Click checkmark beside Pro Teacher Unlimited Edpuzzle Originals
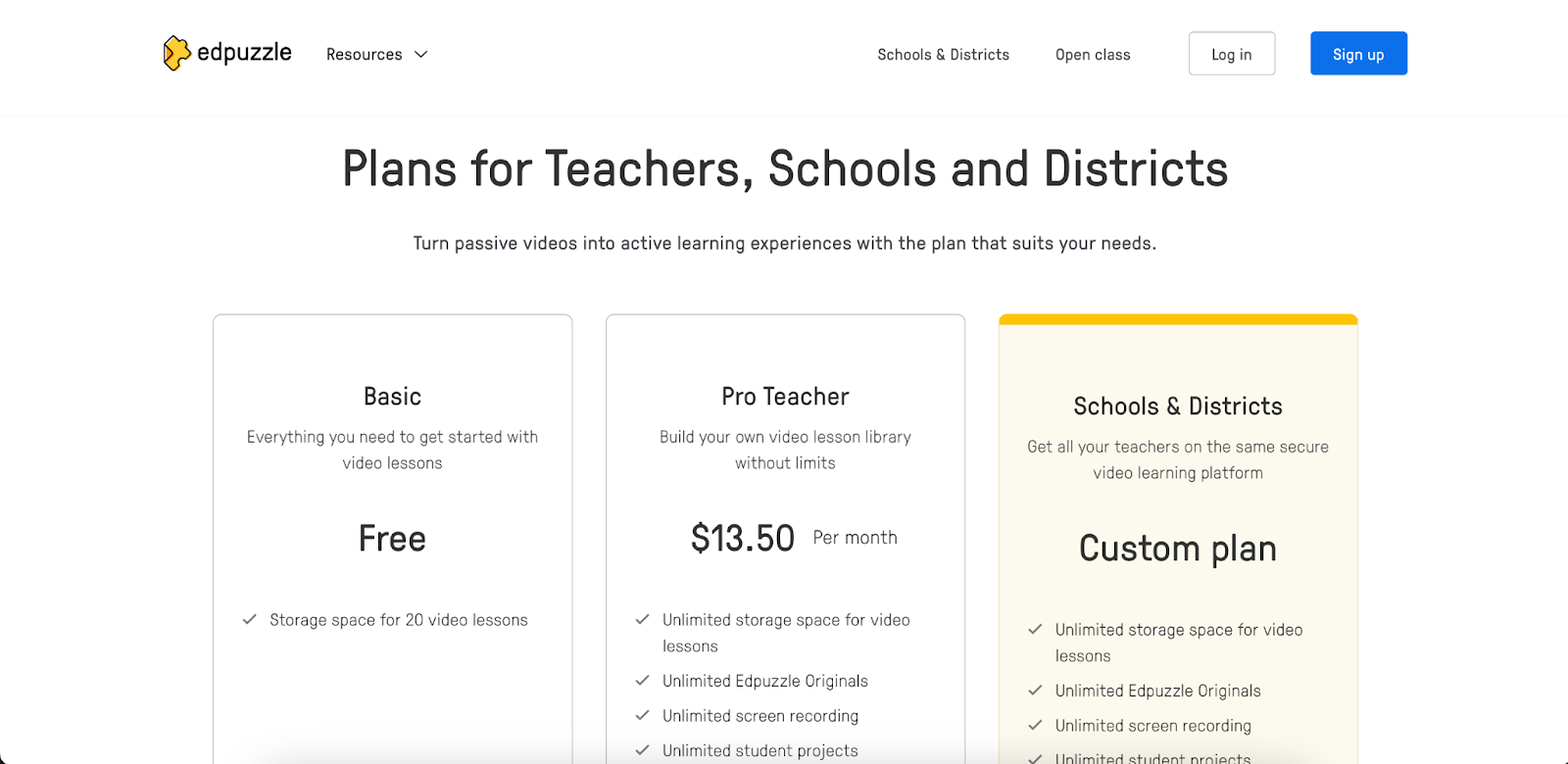The width and height of the screenshot is (1568, 764). coord(643,680)
